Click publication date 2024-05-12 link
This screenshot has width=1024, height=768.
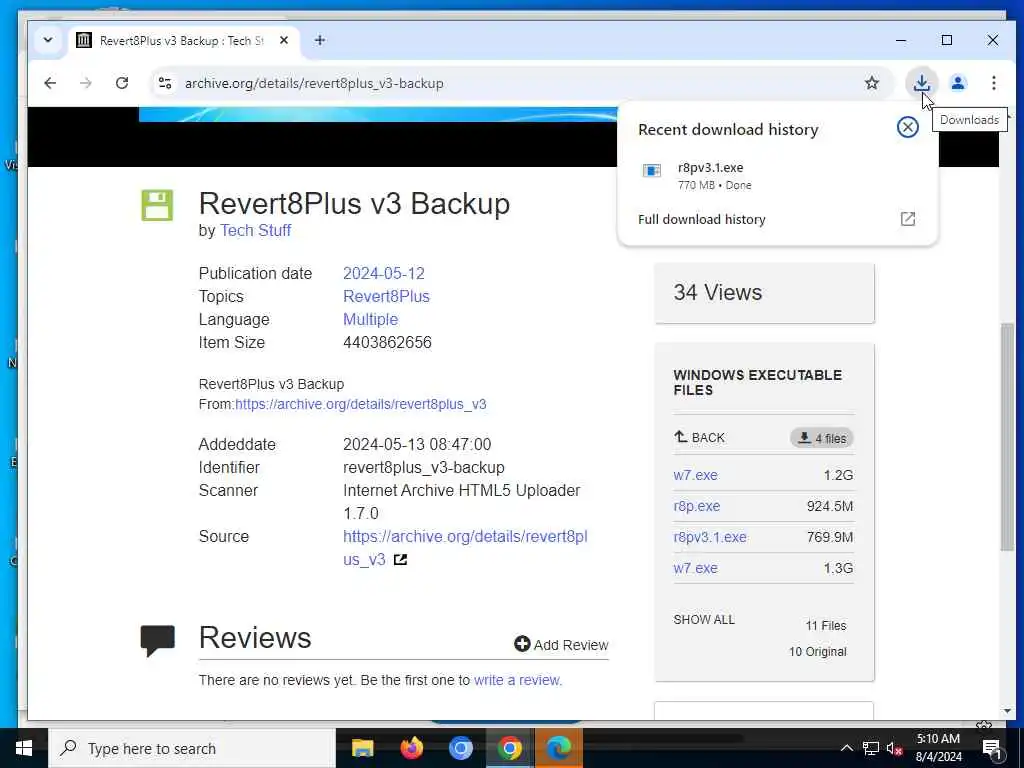pos(384,273)
